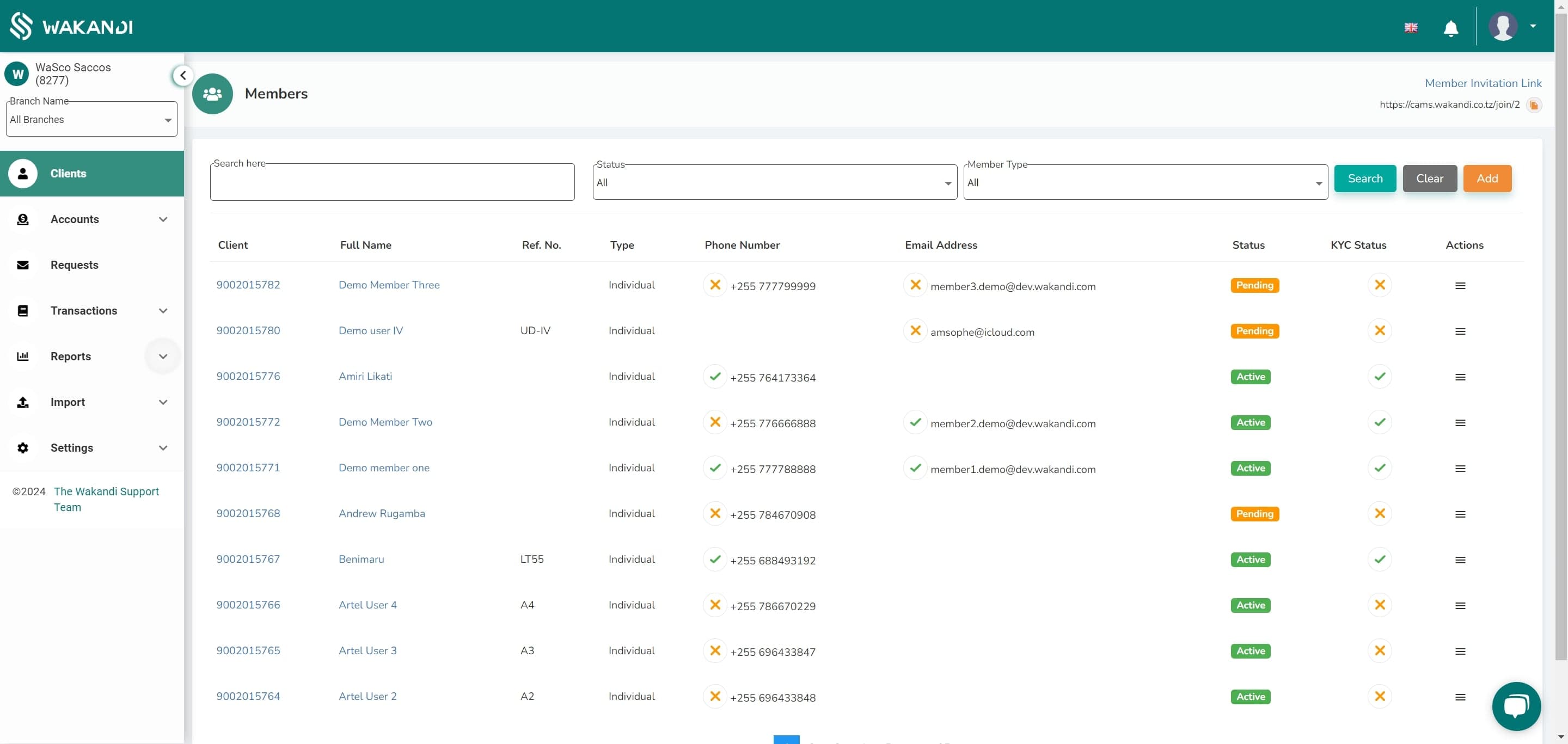The width and height of the screenshot is (1568, 744).
Task: Select Accounts in the sidebar
Action: coord(74,219)
